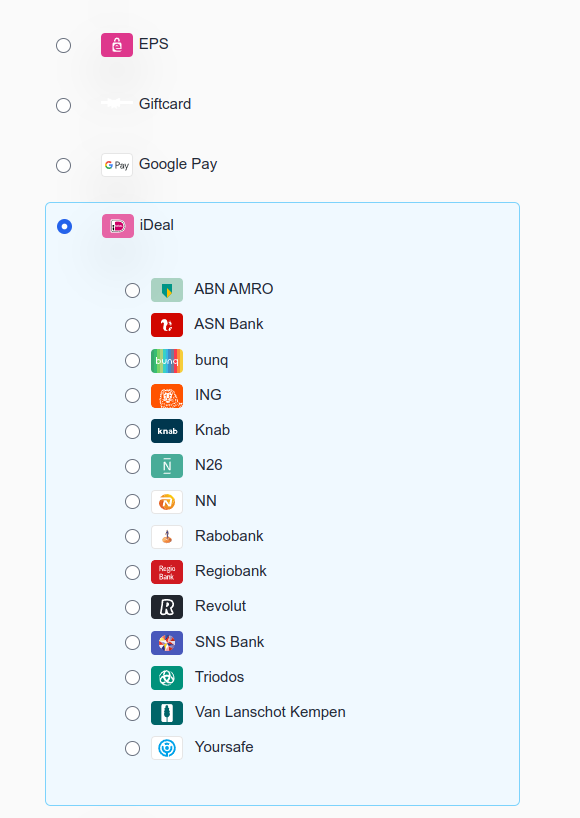
Task: Click the Knab text label
Action: click(x=212, y=430)
